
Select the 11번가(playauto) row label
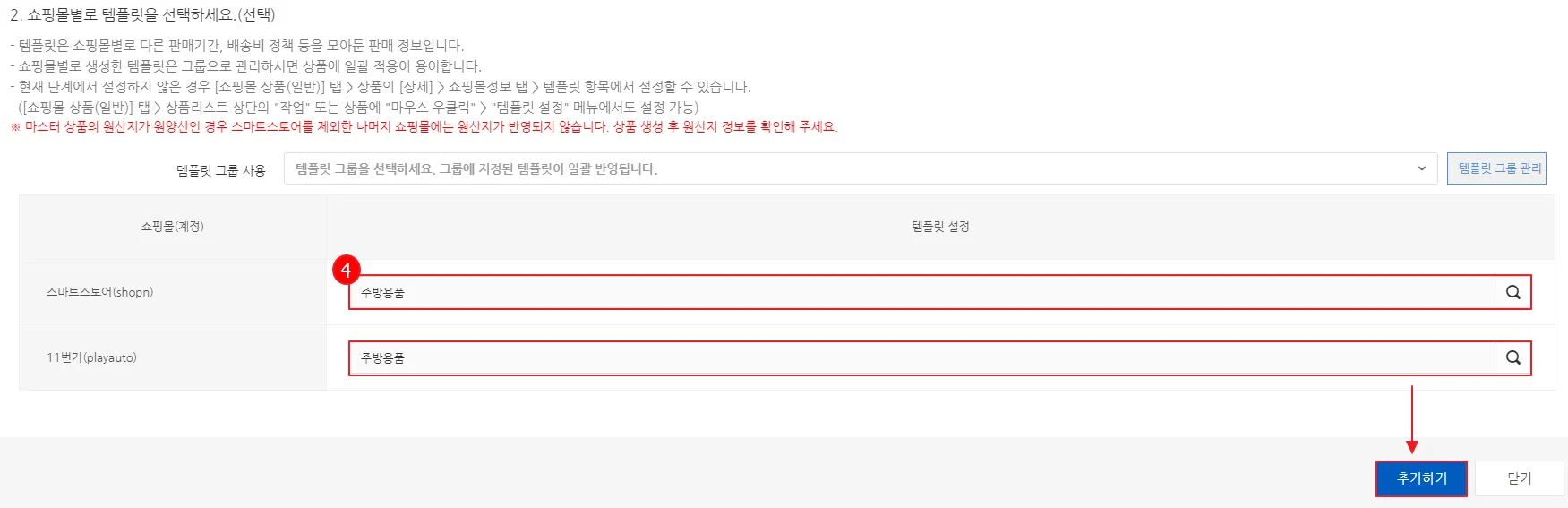[91, 357]
